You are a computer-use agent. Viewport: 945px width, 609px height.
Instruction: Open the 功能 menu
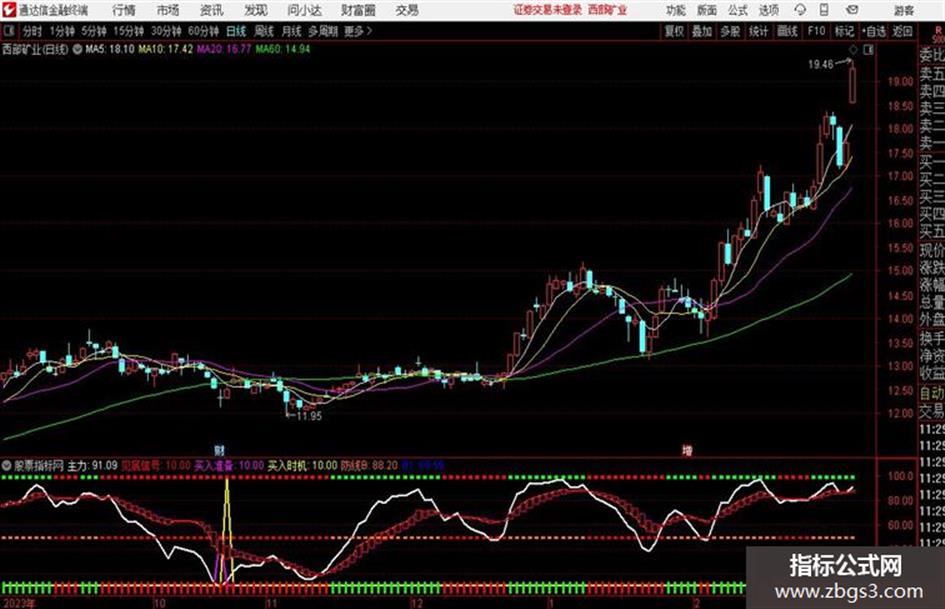(676, 10)
